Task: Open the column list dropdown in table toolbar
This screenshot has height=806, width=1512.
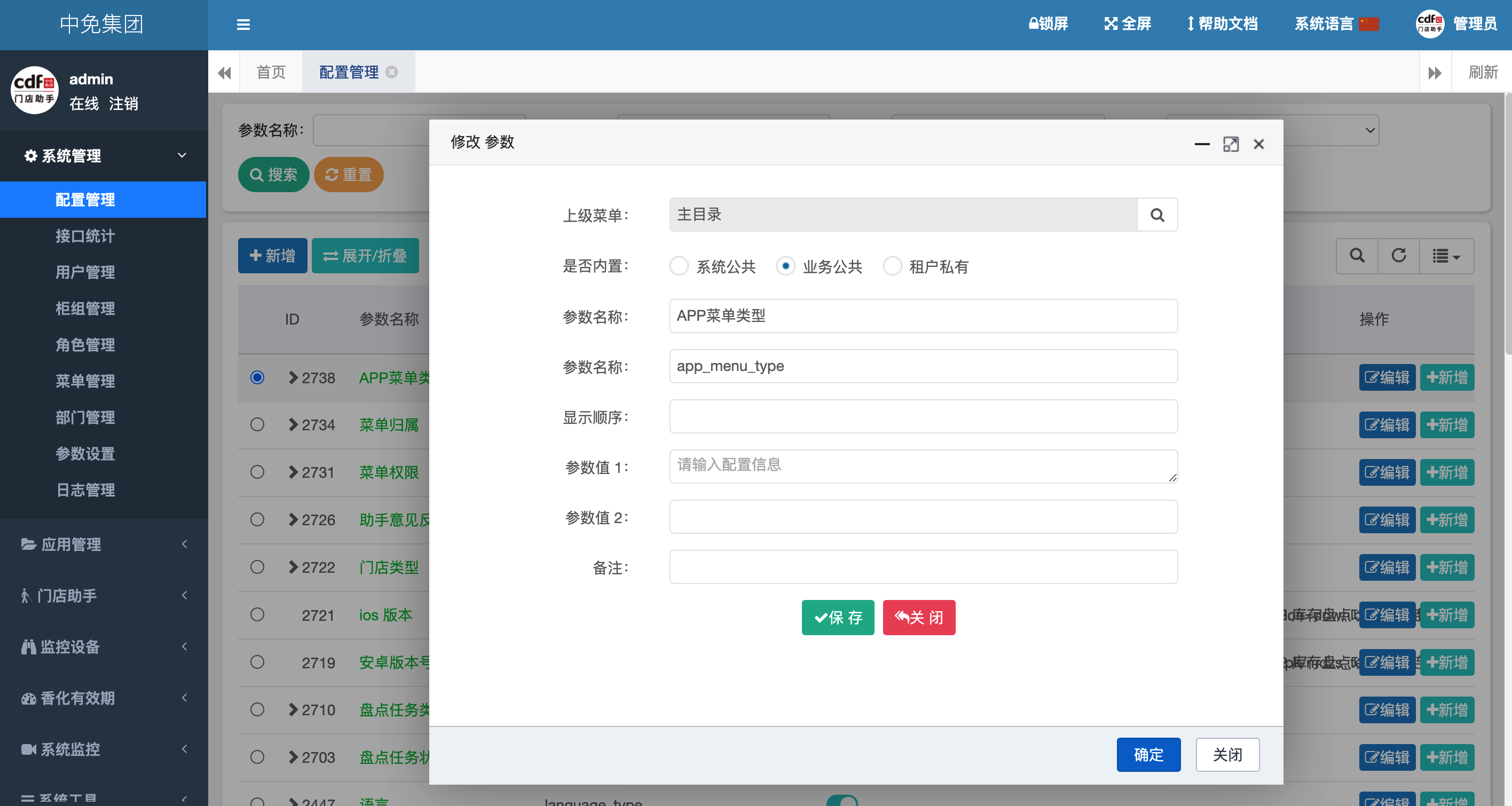Action: 1446,256
